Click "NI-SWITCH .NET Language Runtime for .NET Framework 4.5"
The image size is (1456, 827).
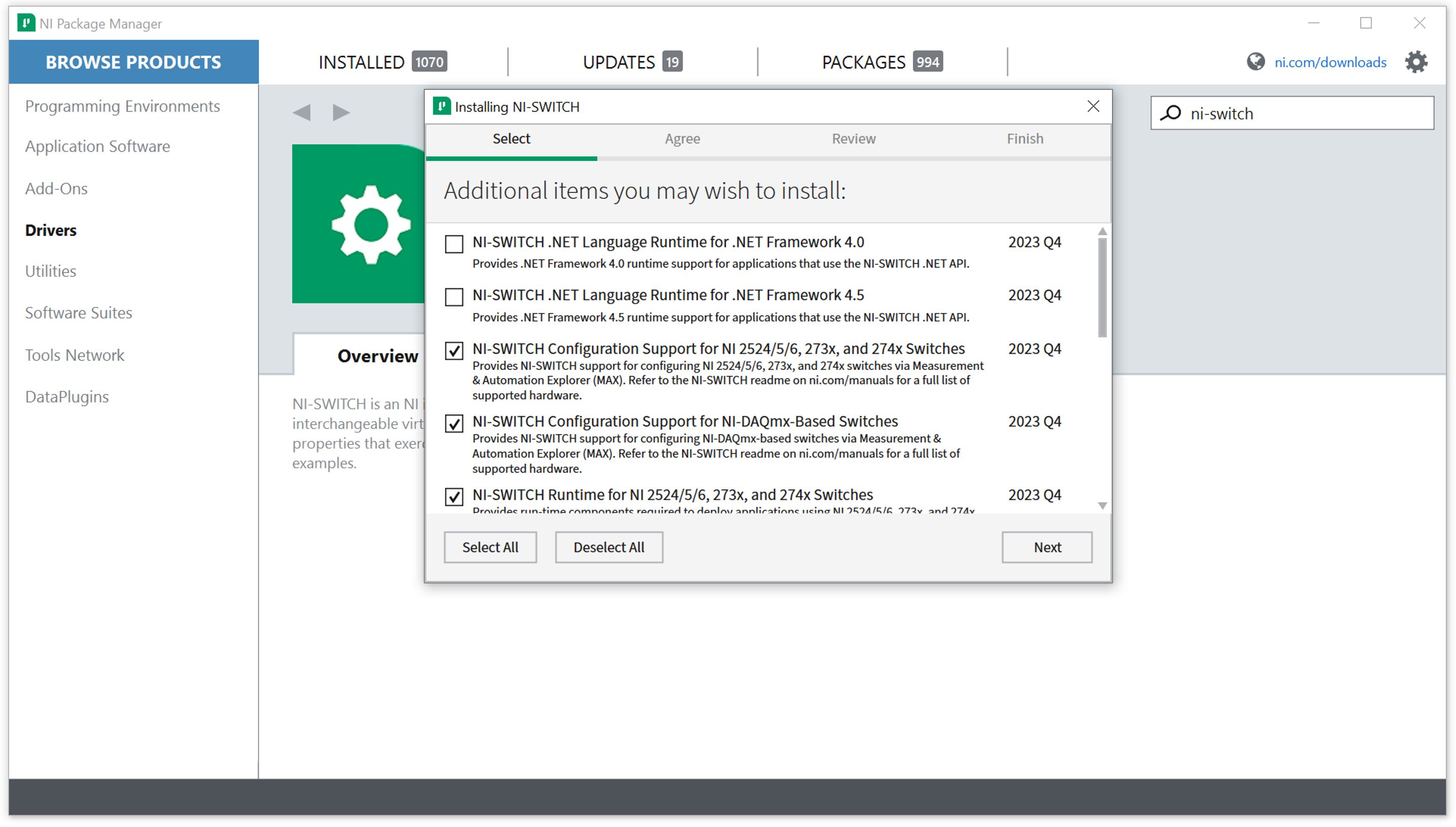pyautogui.click(x=668, y=295)
